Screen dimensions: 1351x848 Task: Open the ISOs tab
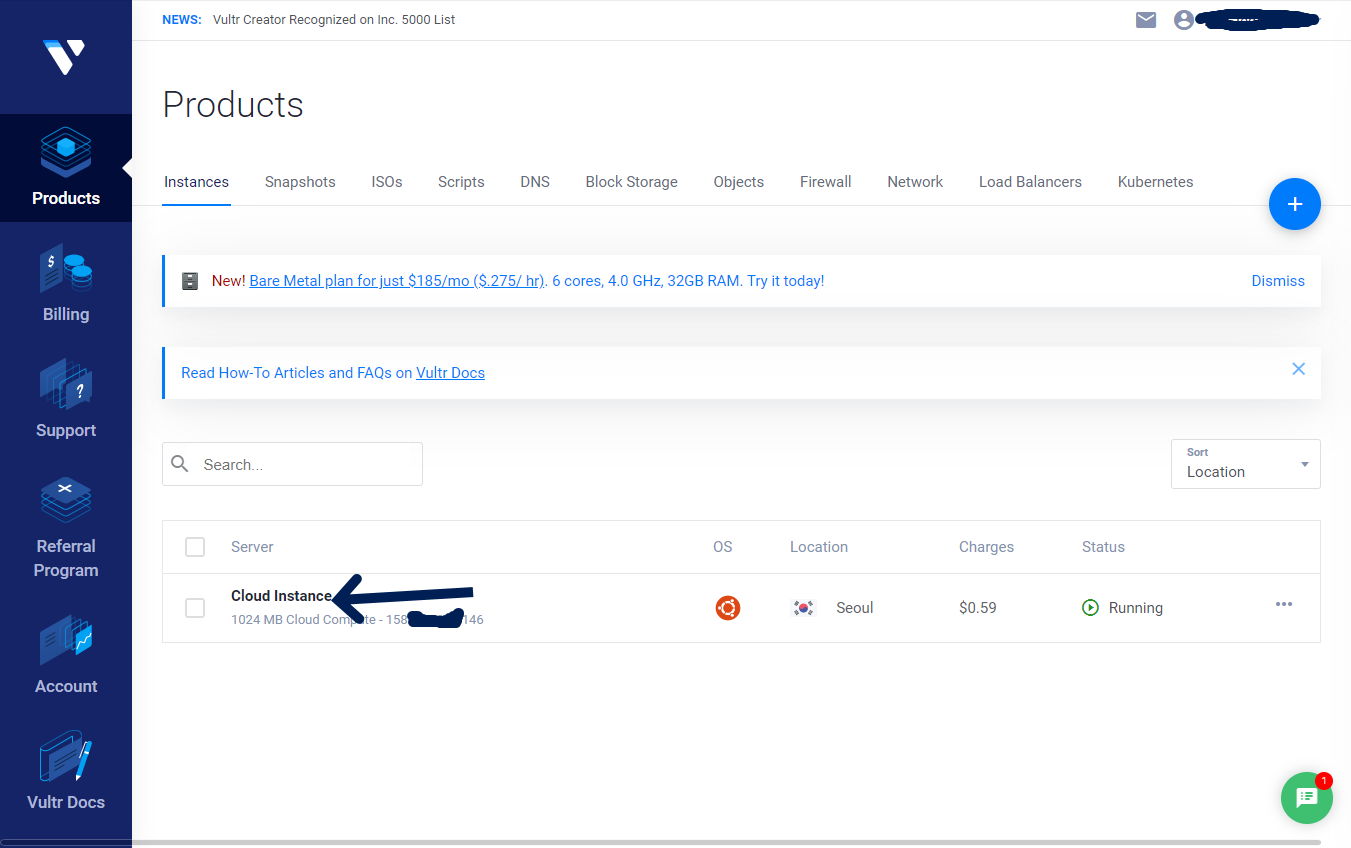[x=387, y=182]
